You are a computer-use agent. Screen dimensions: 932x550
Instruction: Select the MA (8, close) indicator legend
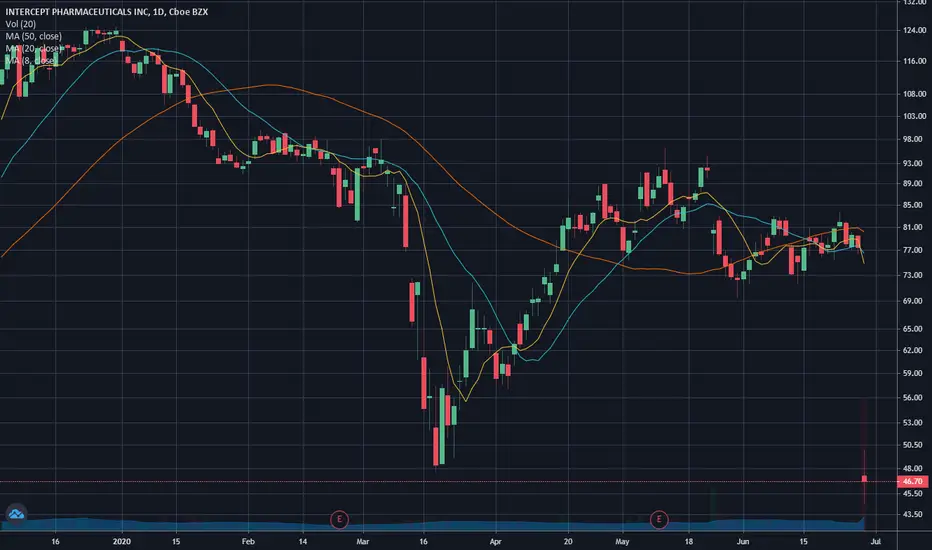click(x=31, y=61)
